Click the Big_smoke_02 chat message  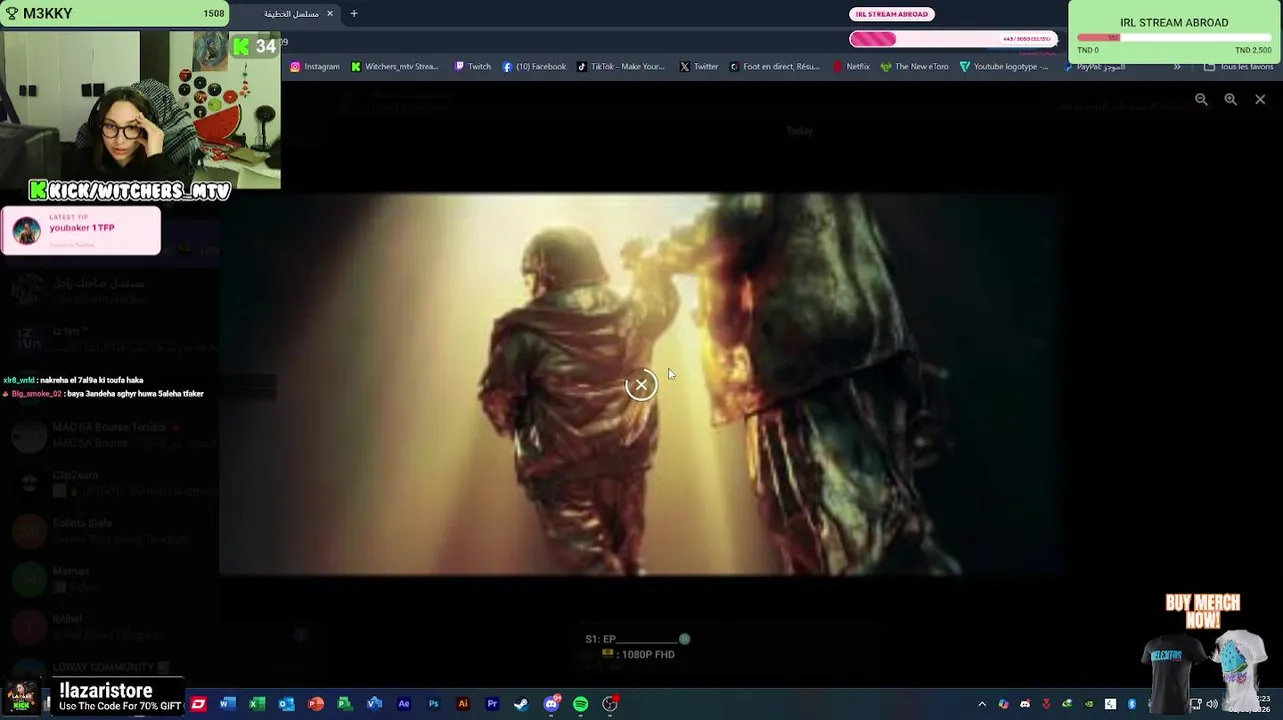pyautogui.click(x=103, y=394)
